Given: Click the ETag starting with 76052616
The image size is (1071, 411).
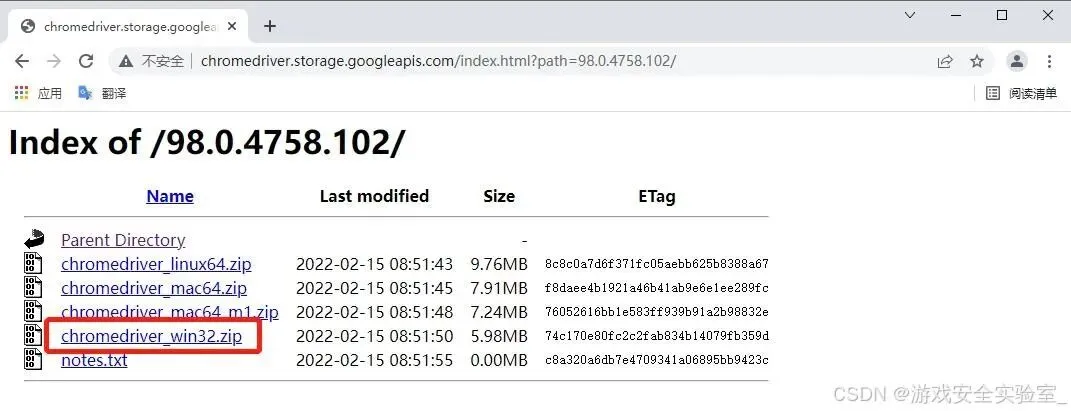Looking at the screenshot, I should click(657, 313).
